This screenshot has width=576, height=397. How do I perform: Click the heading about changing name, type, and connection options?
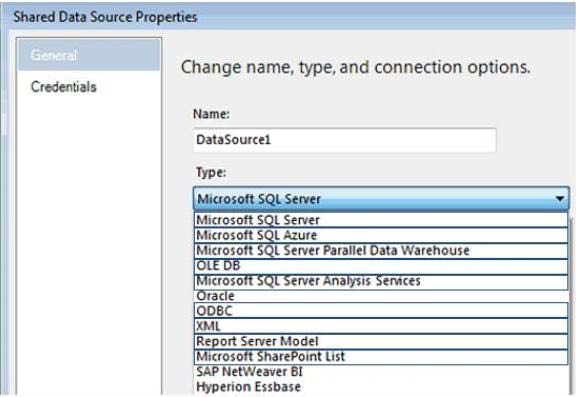356,67
